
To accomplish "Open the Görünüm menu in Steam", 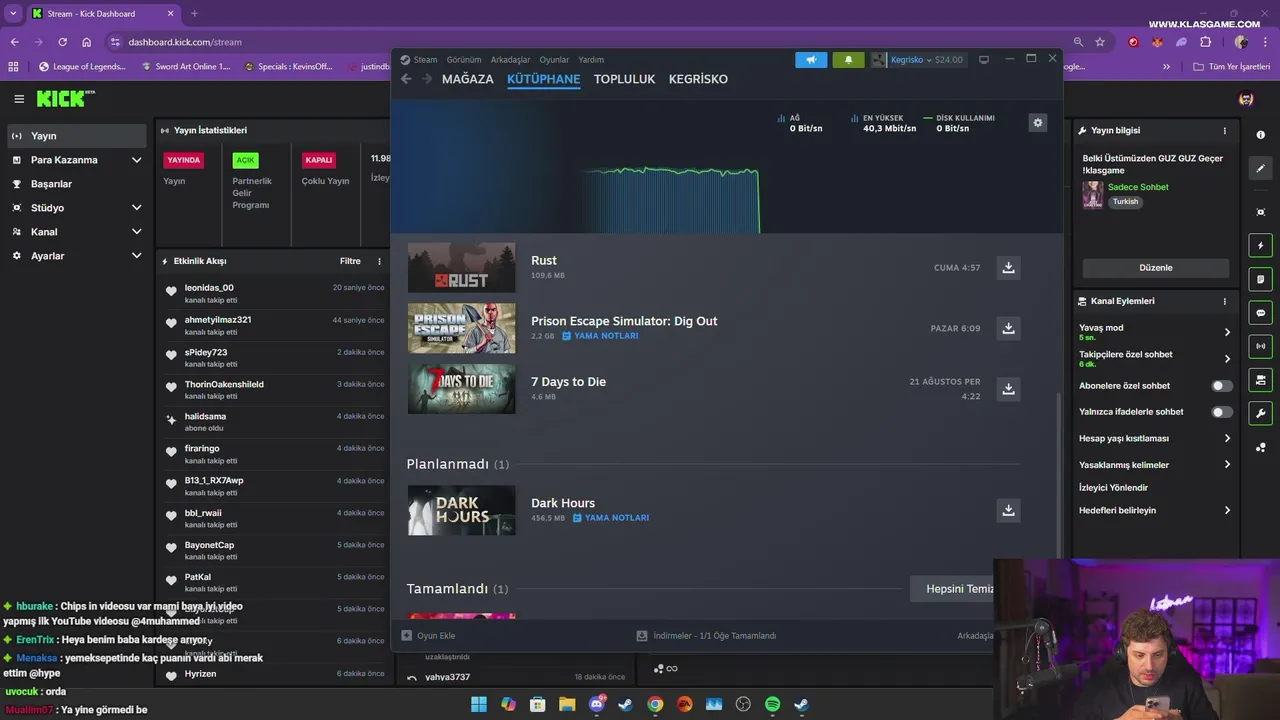I will (464, 60).
